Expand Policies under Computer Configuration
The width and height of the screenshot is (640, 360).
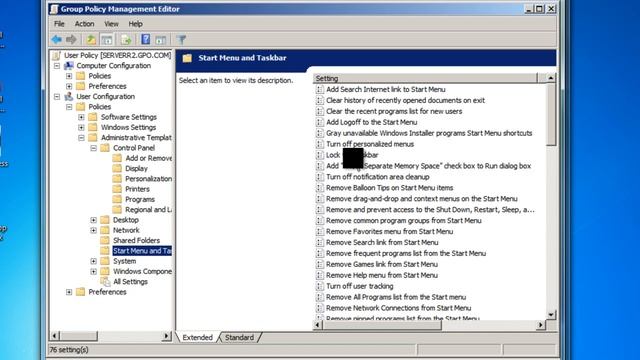pos(69,76)
